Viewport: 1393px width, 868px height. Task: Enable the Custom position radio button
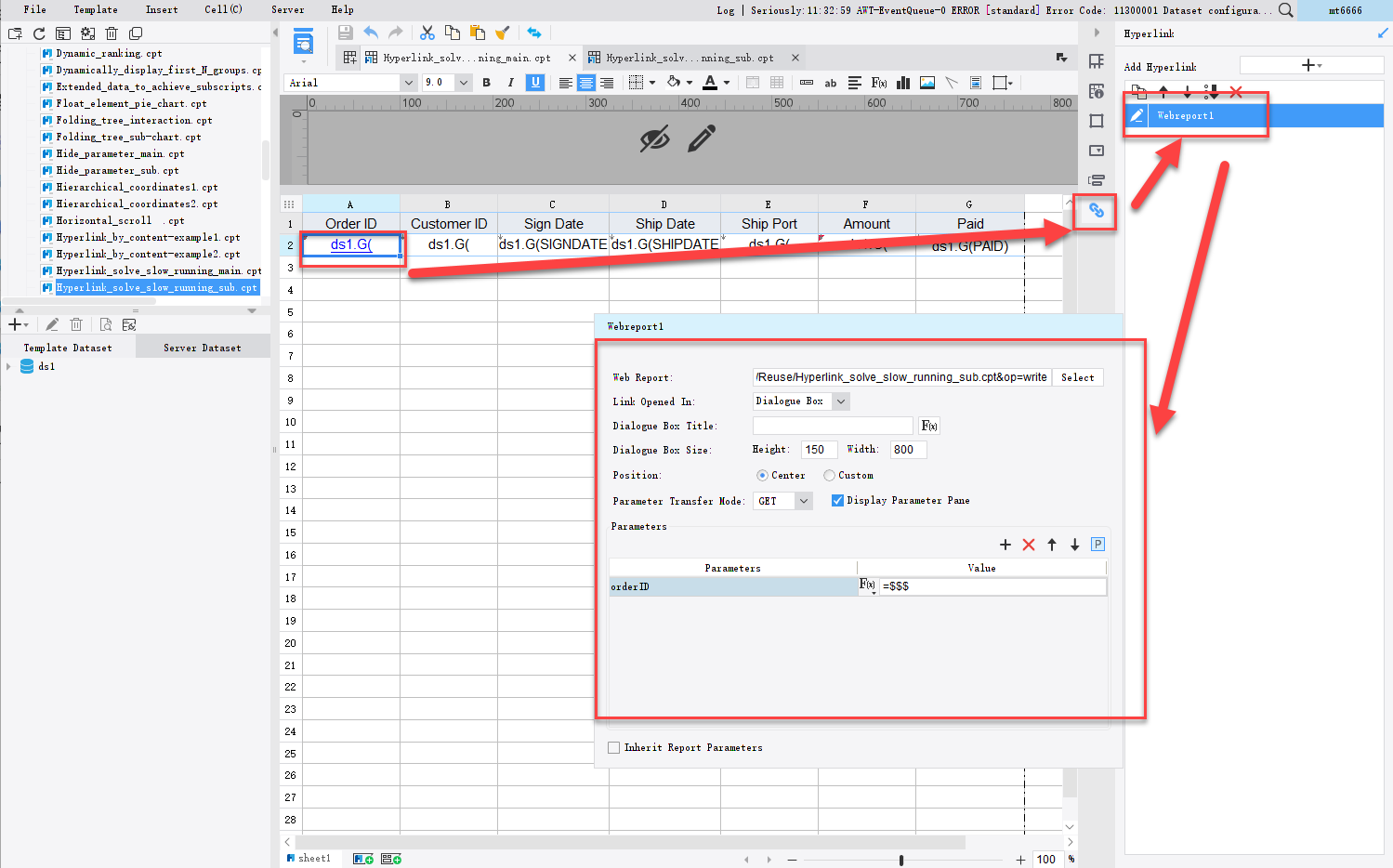[828, 475]
